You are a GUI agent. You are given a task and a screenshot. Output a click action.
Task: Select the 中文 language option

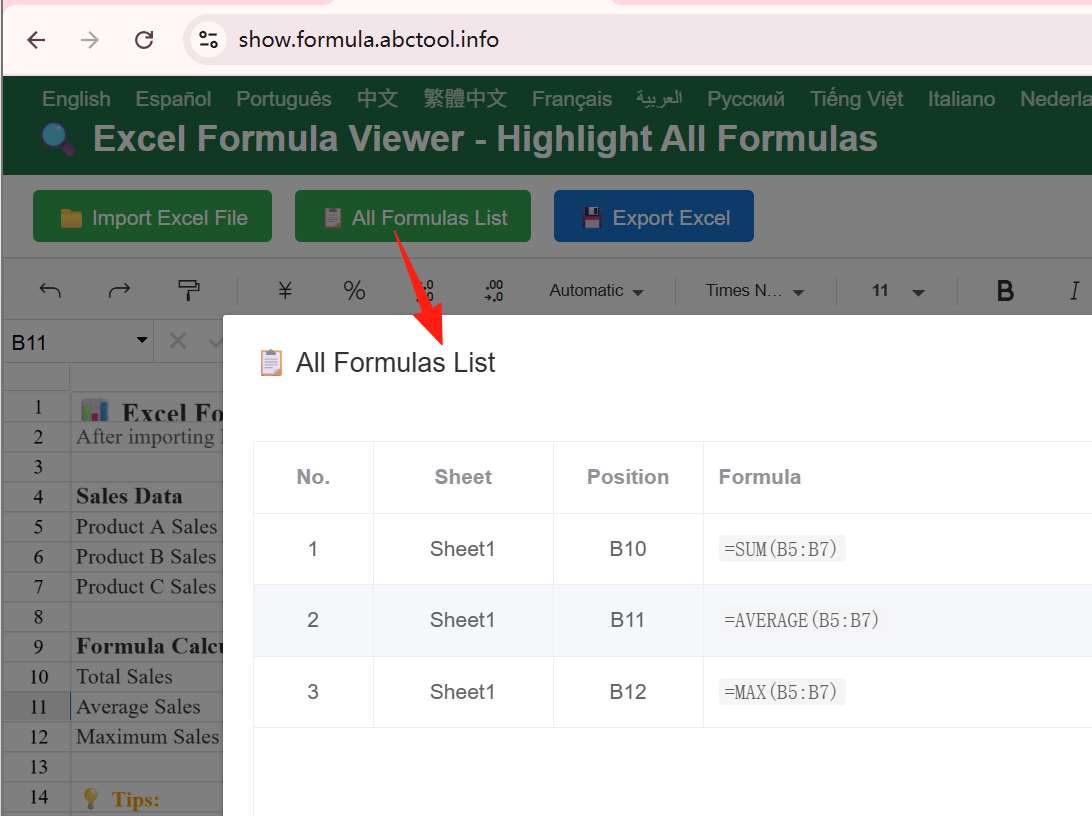click(x=377, y=99)
